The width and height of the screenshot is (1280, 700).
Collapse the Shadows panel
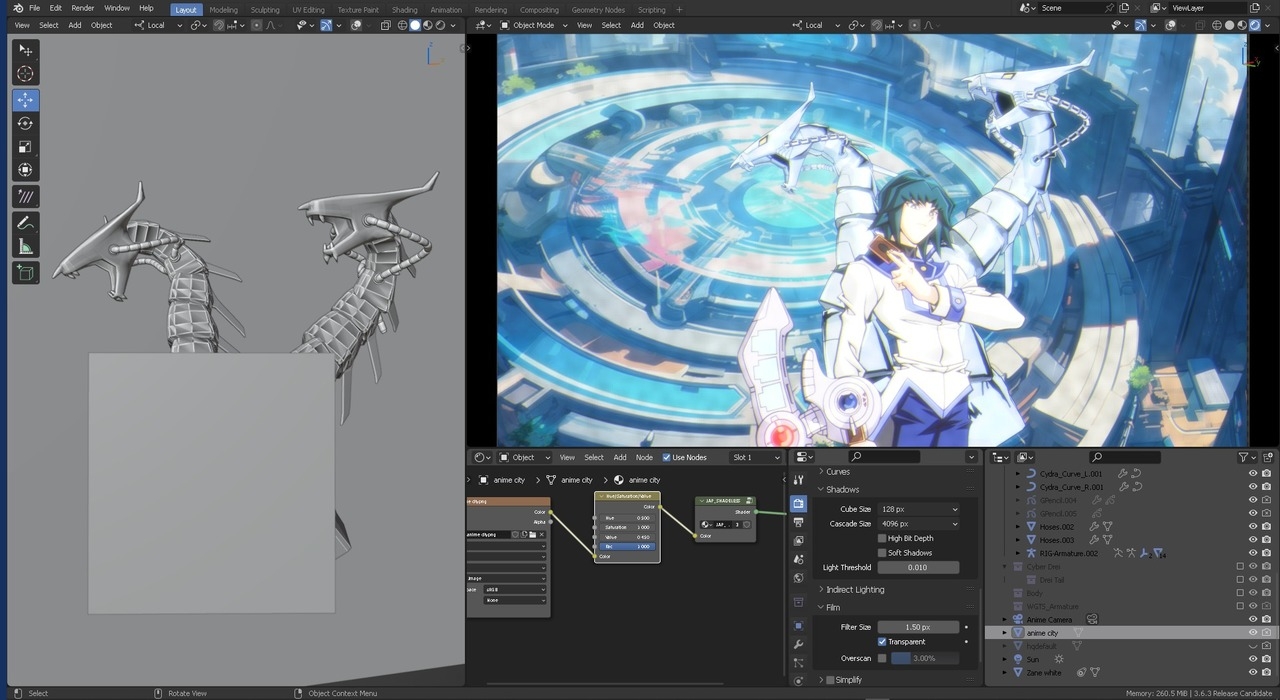point(842,489)
